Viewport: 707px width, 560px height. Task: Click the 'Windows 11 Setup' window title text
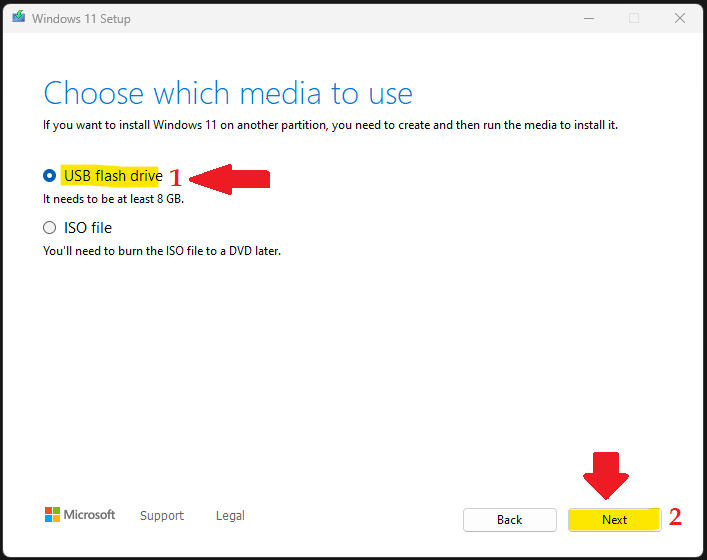tap(81, 19)
